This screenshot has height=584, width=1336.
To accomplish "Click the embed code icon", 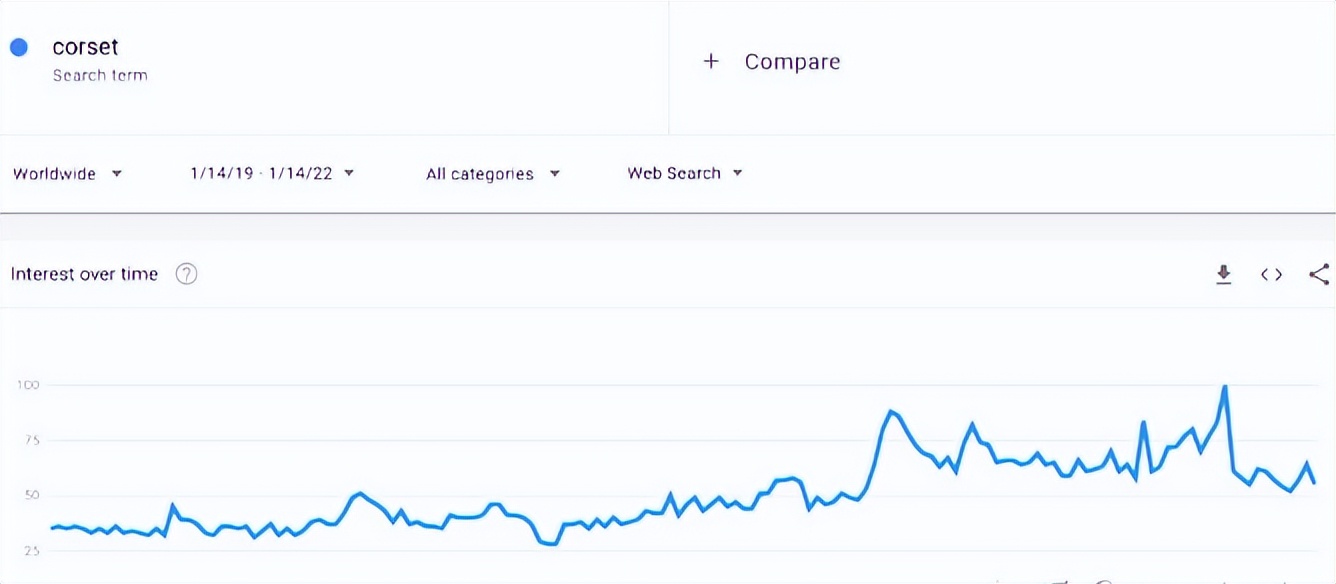I will (x=1271, y=274).
